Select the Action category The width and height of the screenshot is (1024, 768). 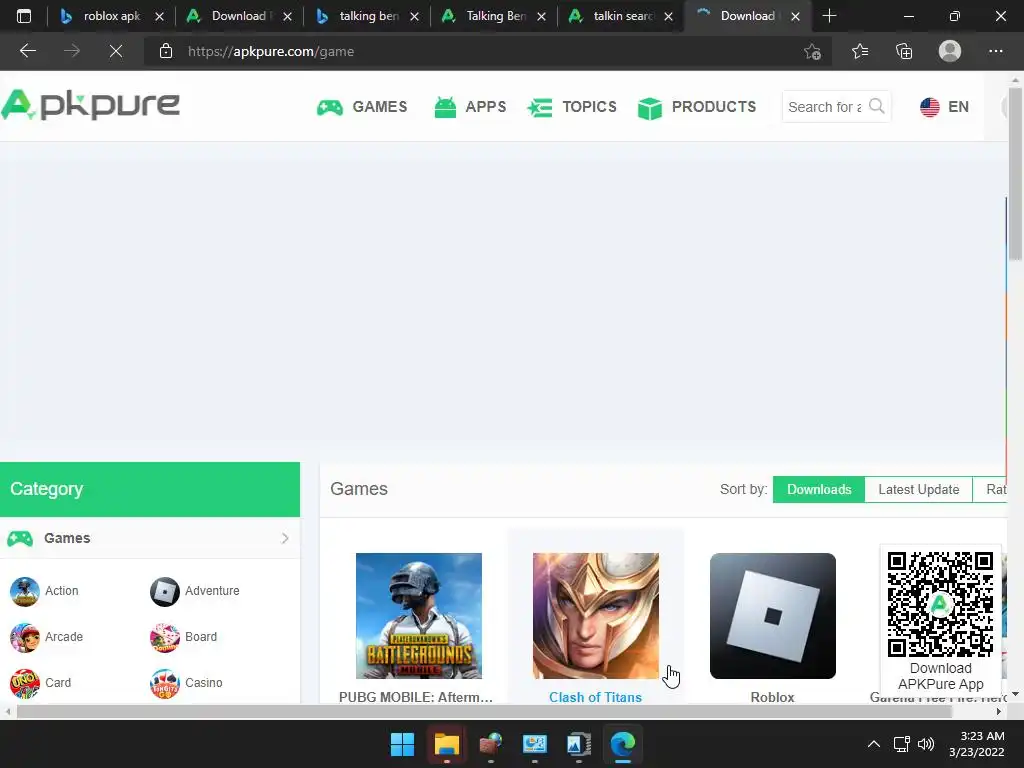tap(61, 591)
